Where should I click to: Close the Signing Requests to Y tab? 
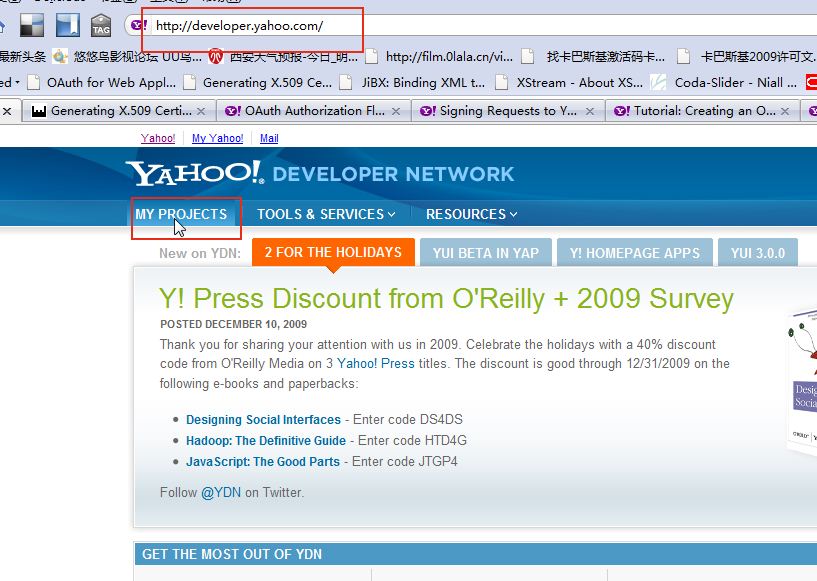(x=590, y=111)
